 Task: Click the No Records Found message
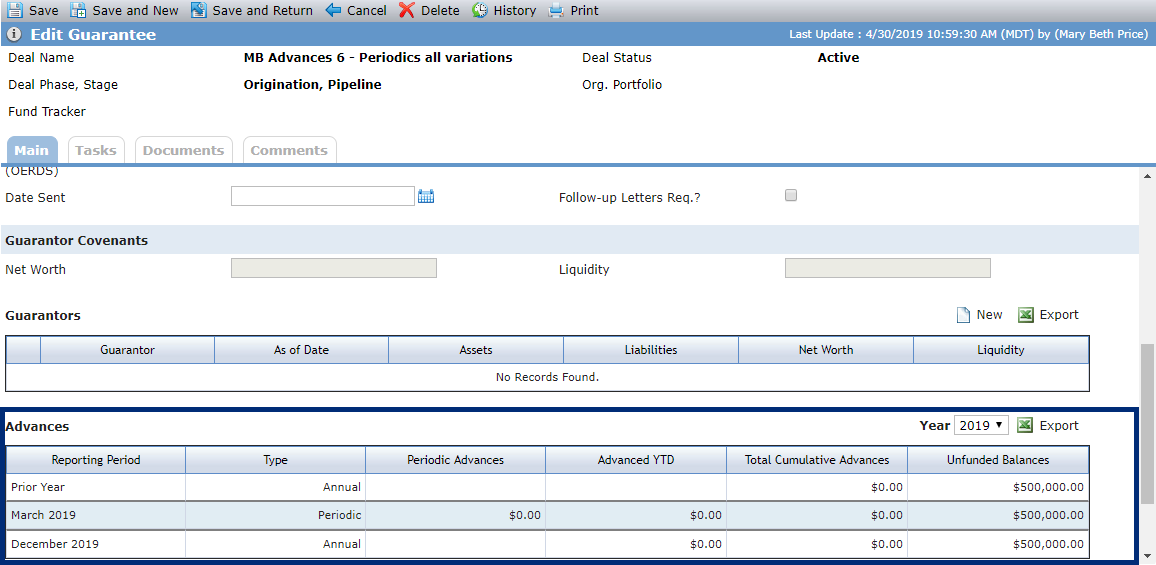coord(548,377)
